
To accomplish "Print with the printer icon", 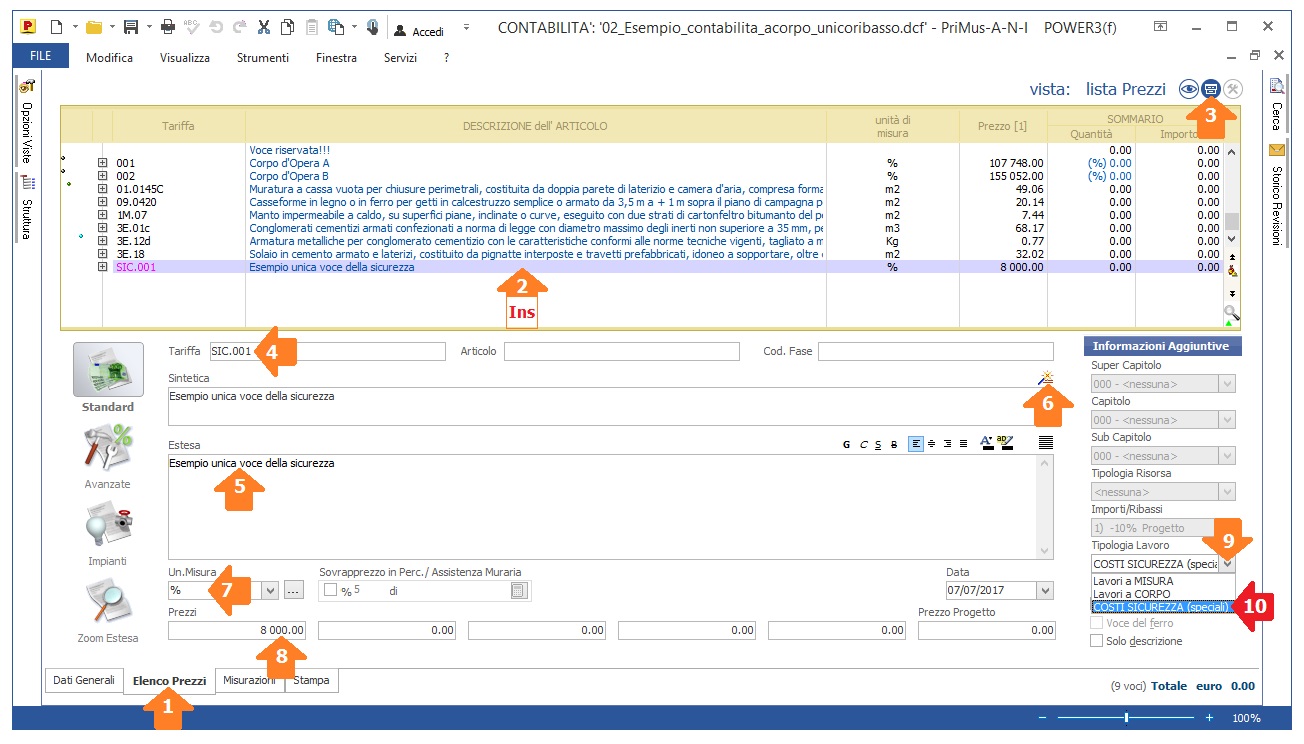I will [x=168, y=28].
